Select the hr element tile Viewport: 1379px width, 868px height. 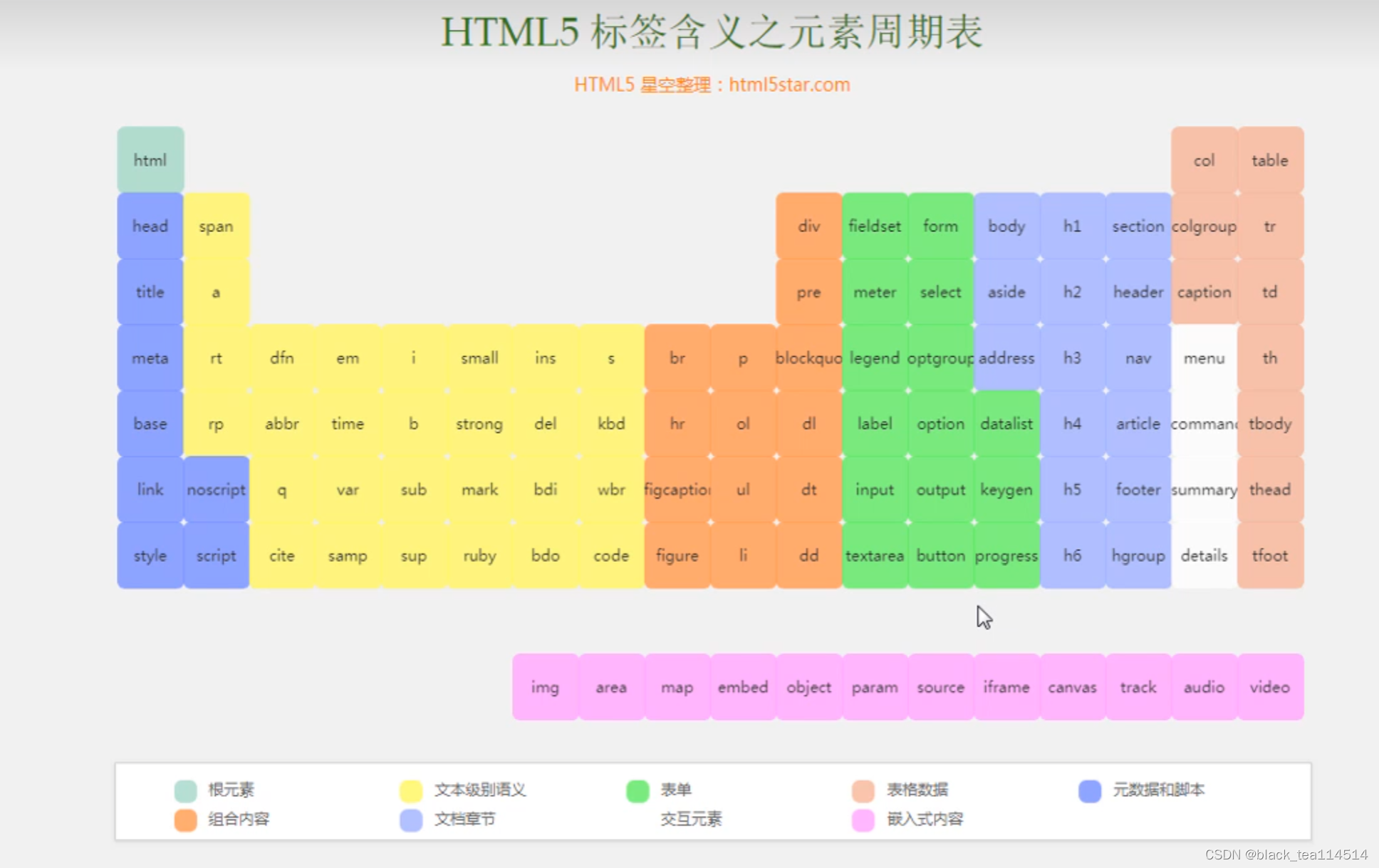click(x=677, y=424)
